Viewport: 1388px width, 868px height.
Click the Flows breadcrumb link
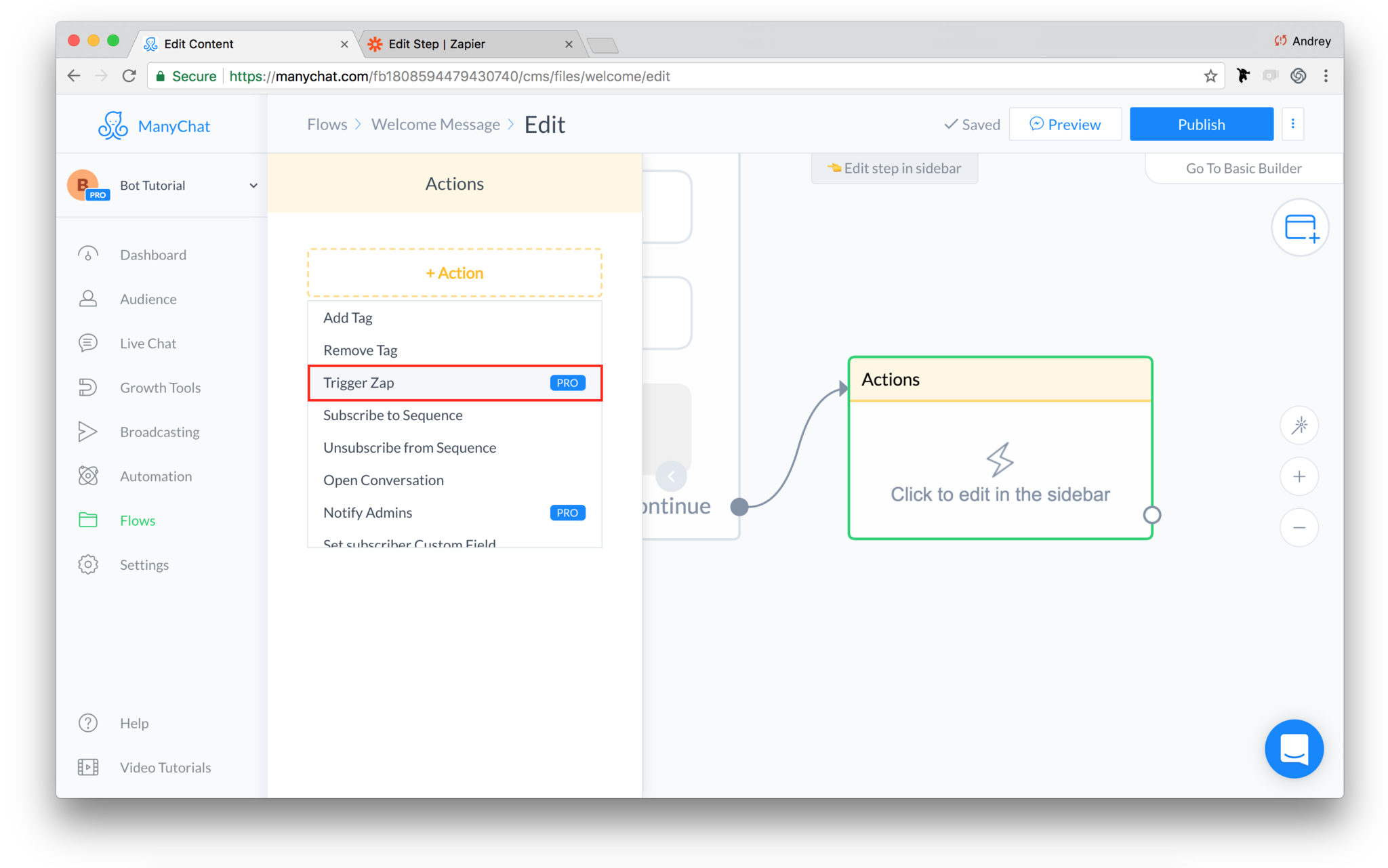[327, 124]
